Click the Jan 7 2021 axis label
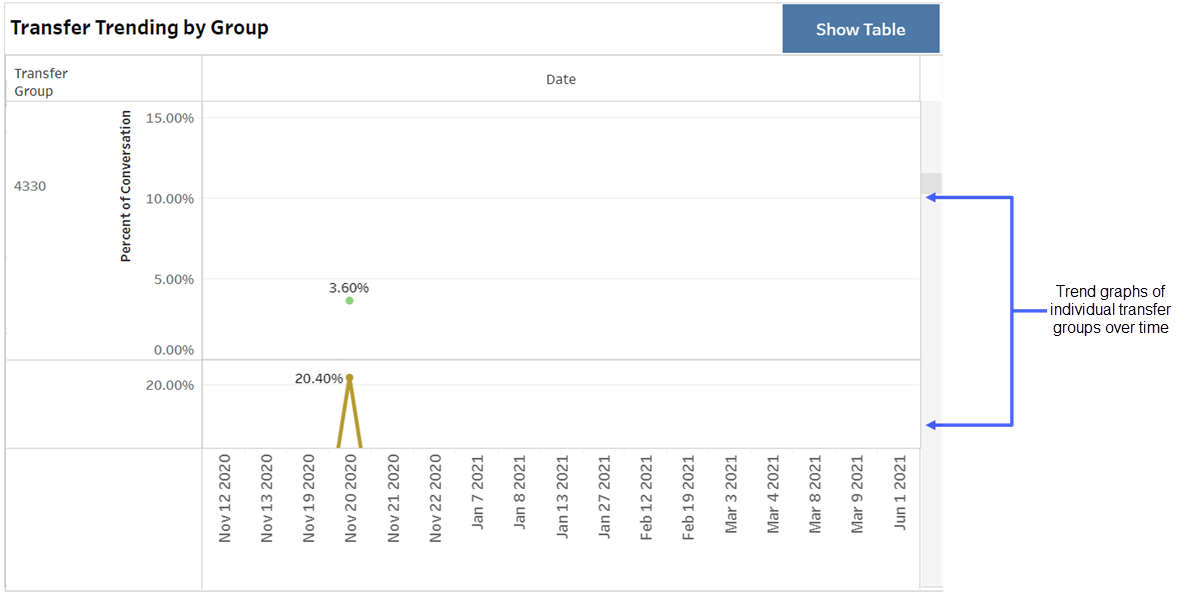This screenshot has width=1185, height=592. coord(478,498)
